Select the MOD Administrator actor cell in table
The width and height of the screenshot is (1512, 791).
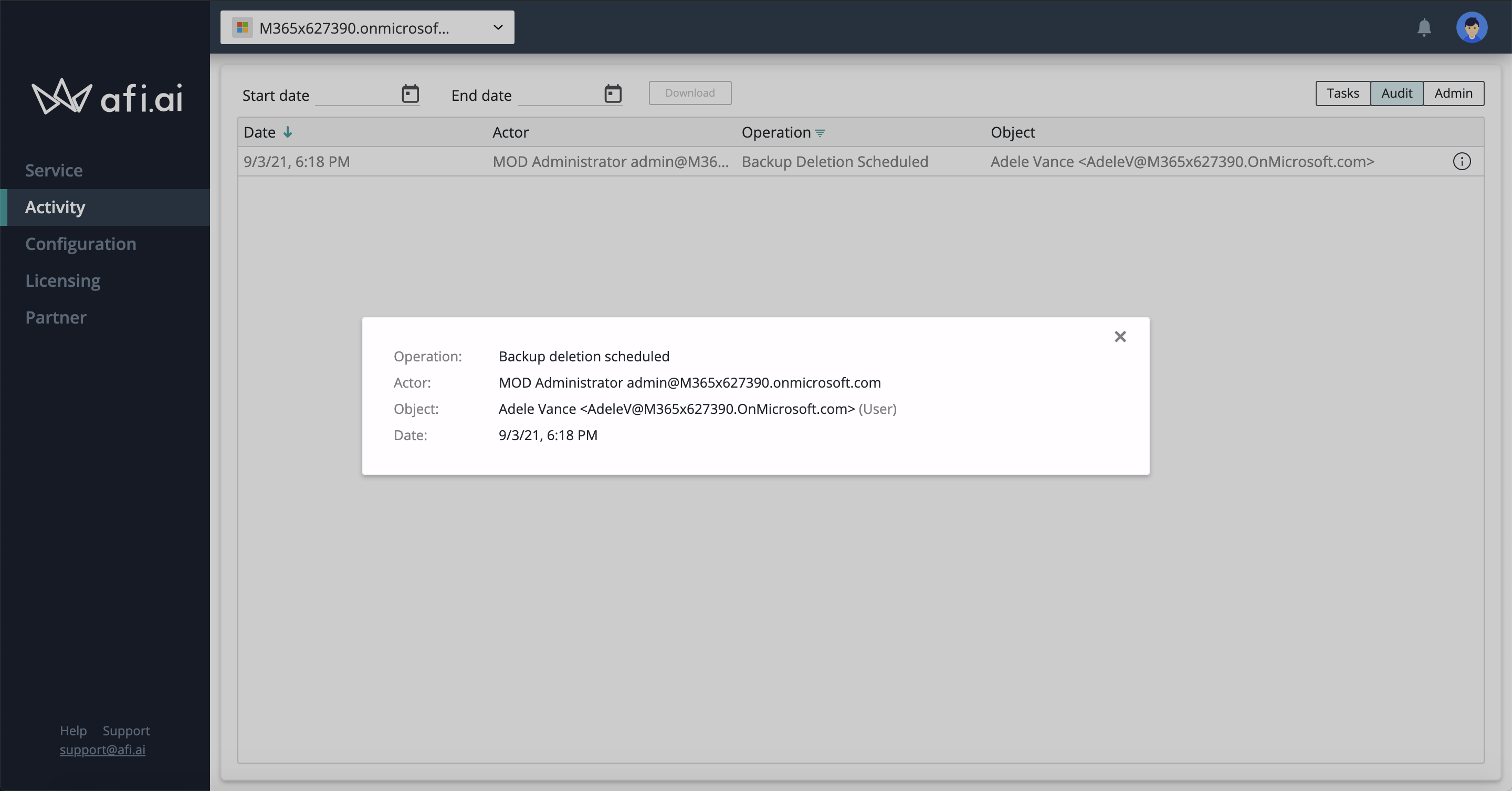pos(611,161)
